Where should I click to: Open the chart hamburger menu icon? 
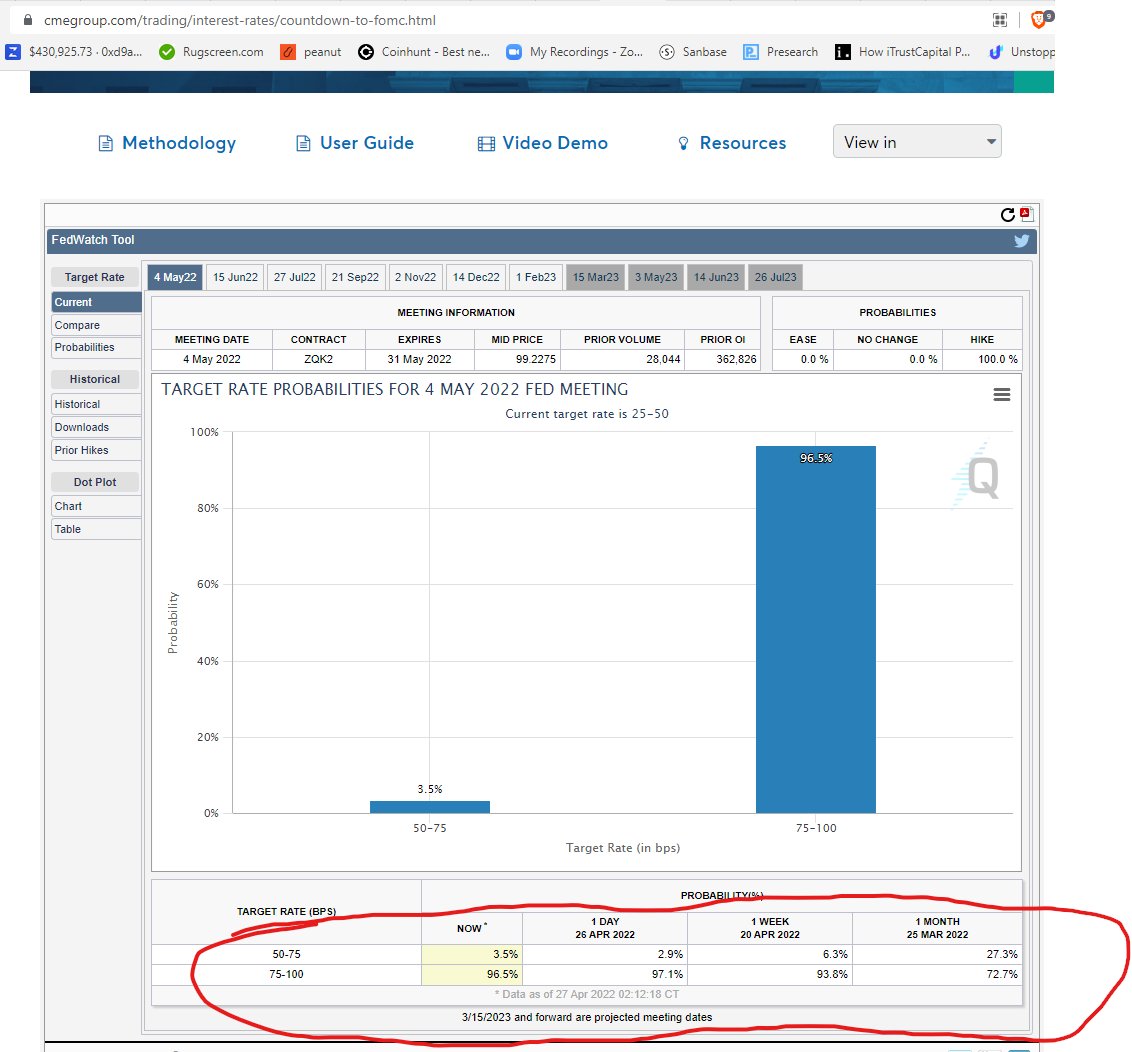pyautogui.click(x=1001, y=394)
